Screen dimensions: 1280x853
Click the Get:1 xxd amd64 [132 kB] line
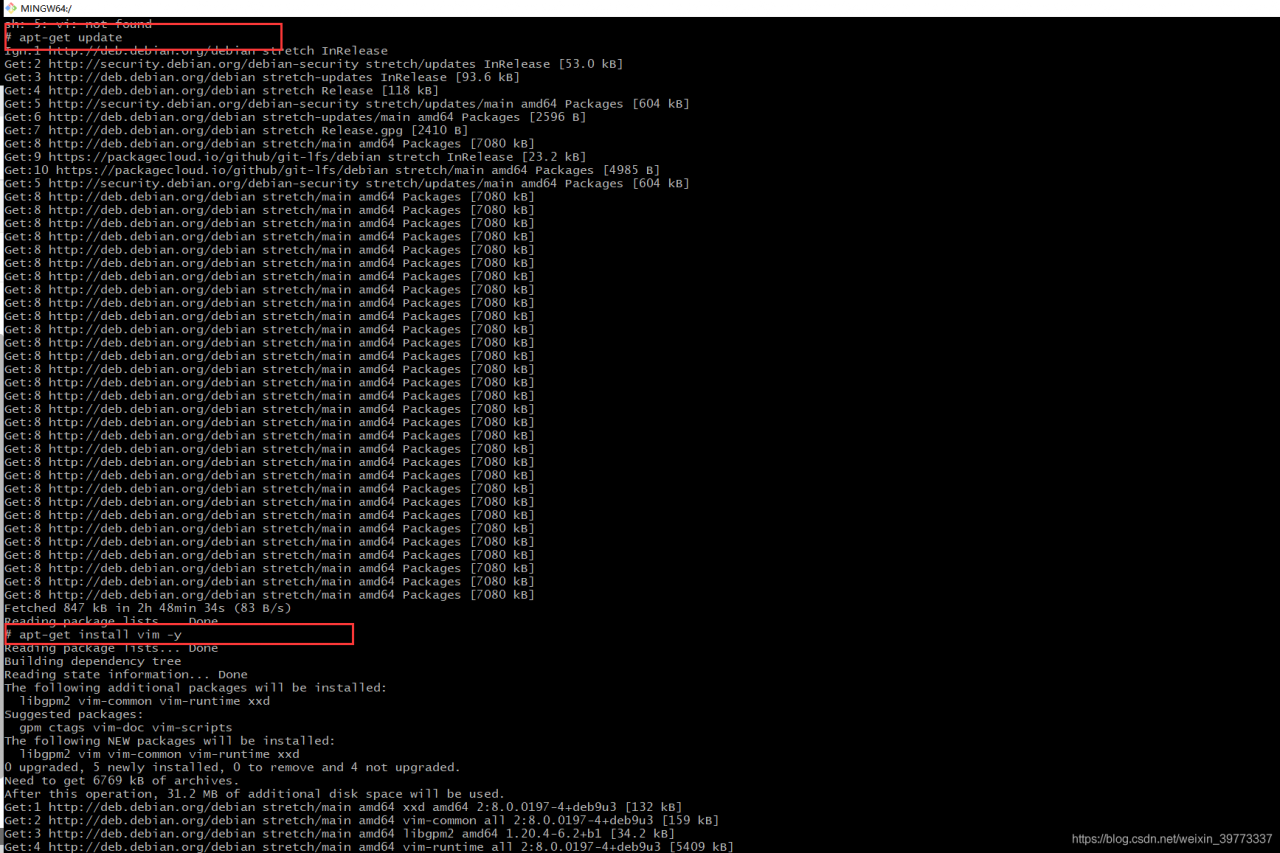(343, 807)
